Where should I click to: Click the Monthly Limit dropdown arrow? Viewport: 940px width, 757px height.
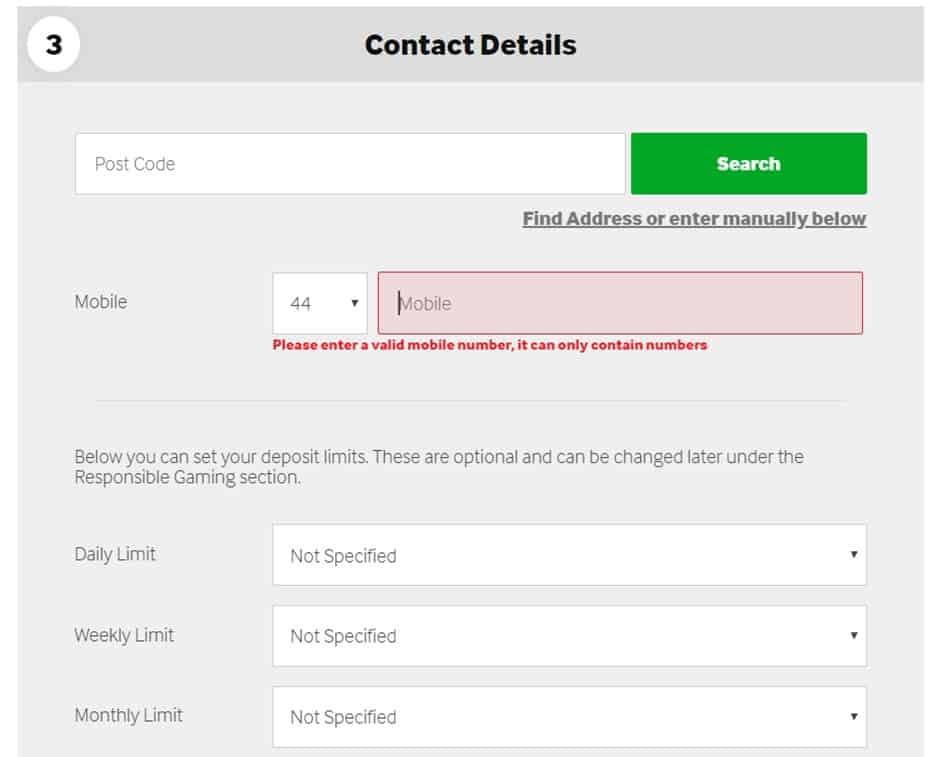pos(854,716)
